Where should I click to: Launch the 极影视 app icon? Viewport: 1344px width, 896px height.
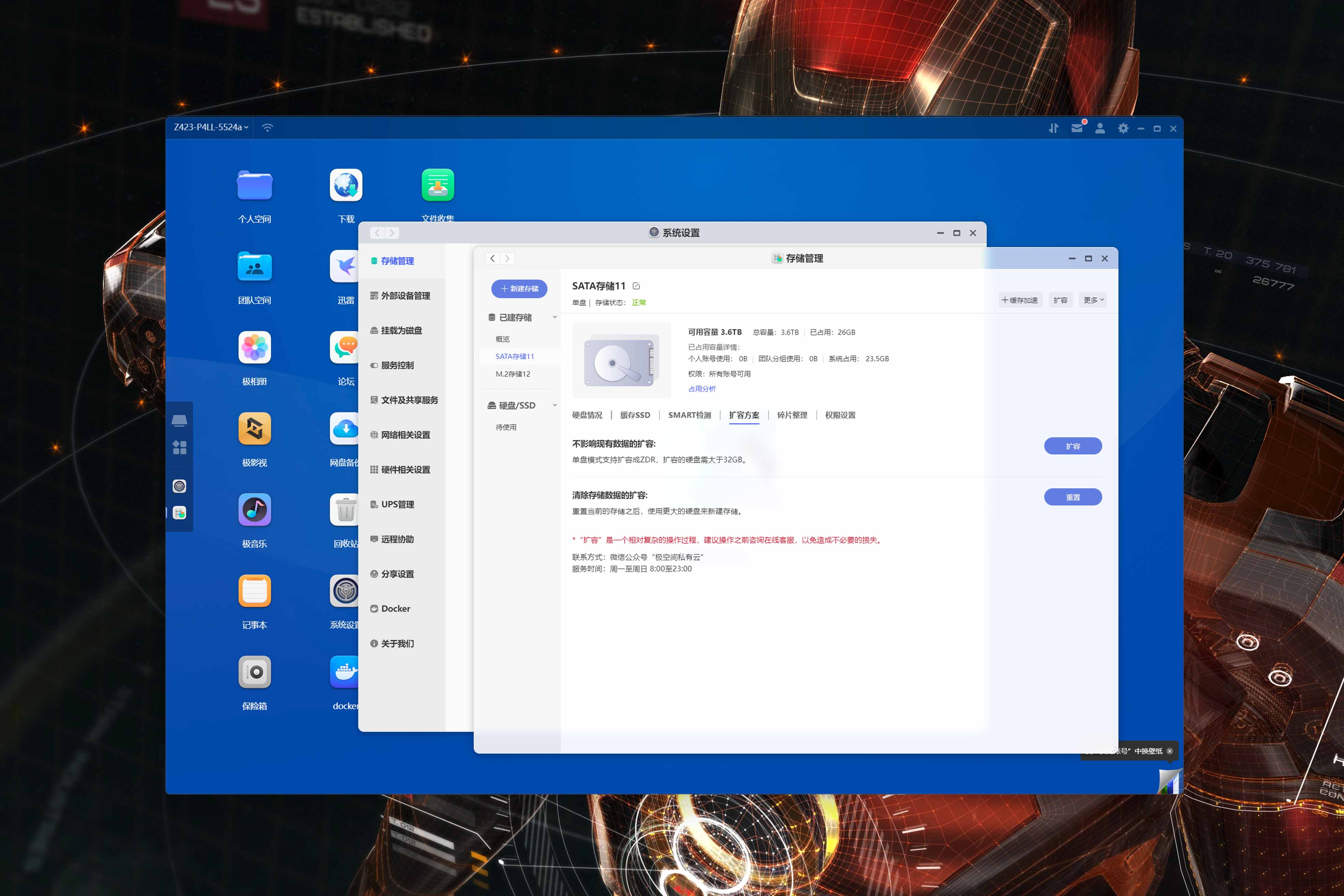(x=254, y=429)
